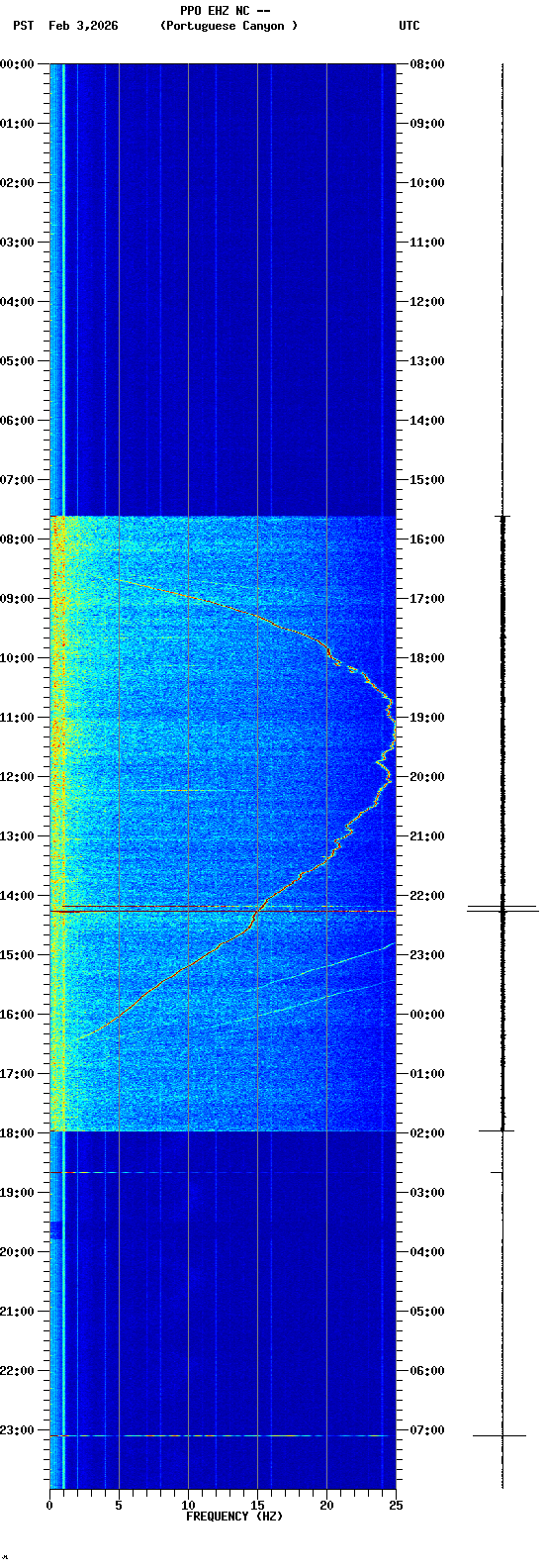The height and width of the screenshot is (1568, 546).
Task: Click the PST '00:00' time label
Action: click(x=17, y=64)
